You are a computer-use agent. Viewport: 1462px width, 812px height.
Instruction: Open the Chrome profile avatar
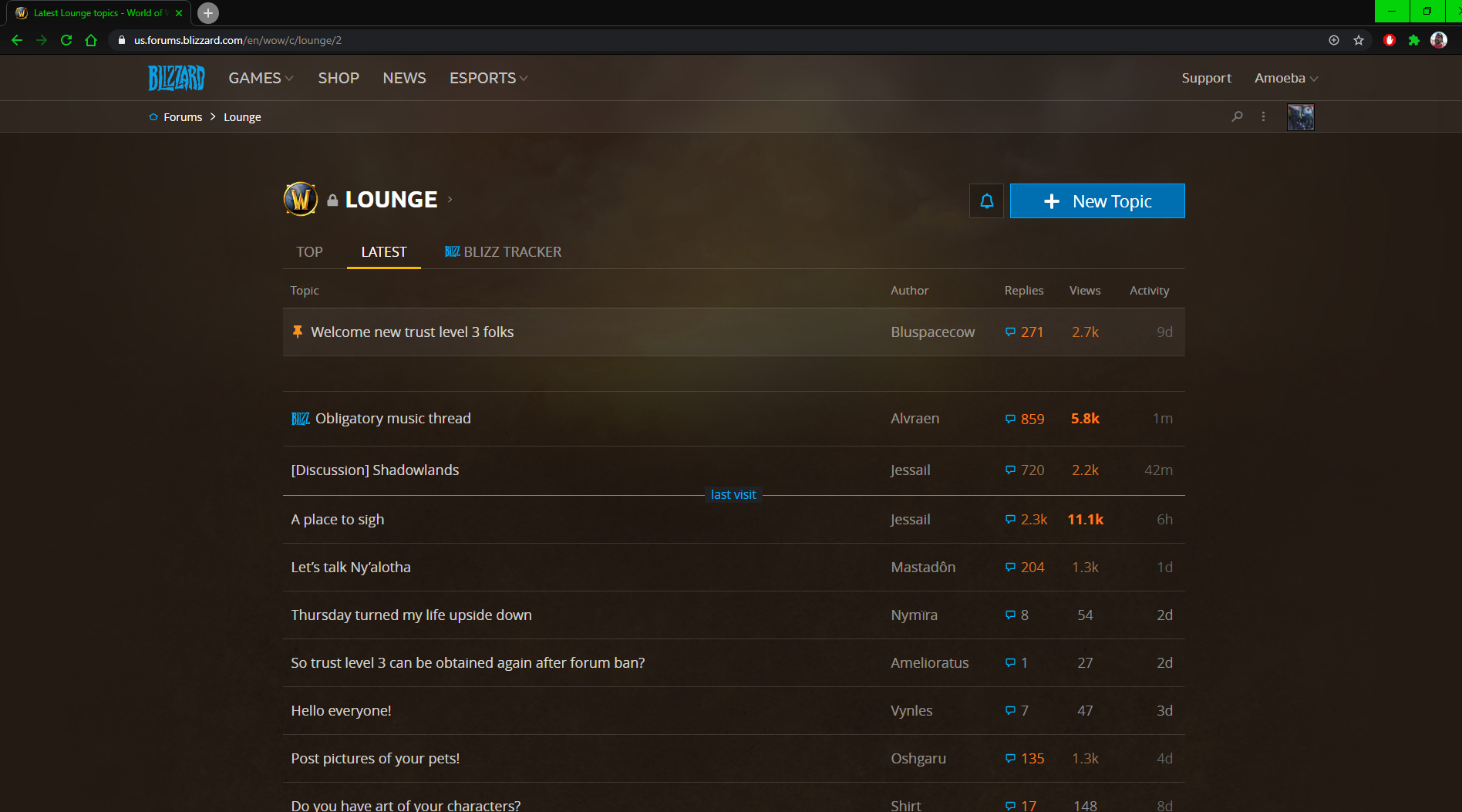(x=1439, y=40)
